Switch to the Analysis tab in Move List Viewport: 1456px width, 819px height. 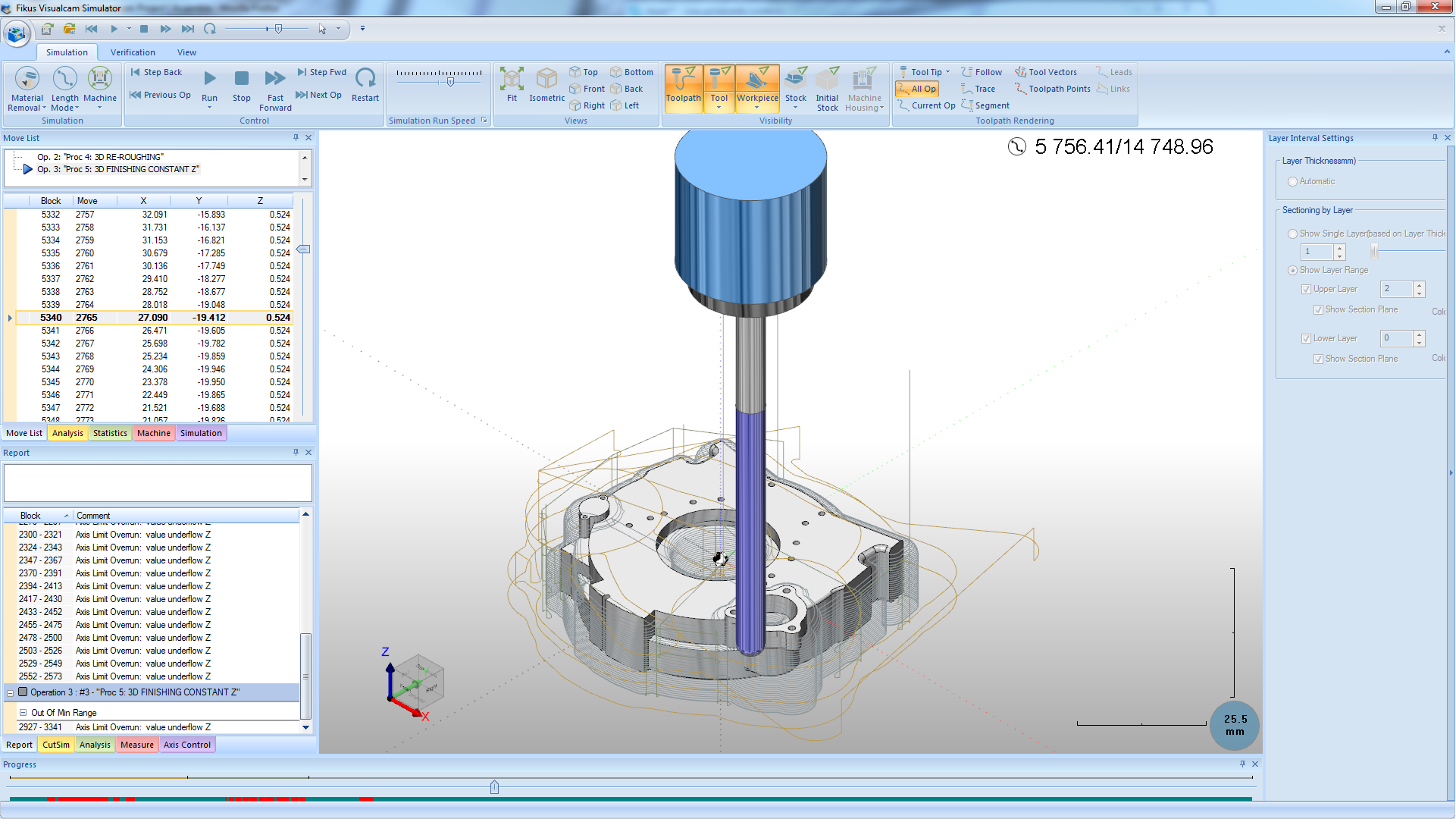click(x=67, y=432)
